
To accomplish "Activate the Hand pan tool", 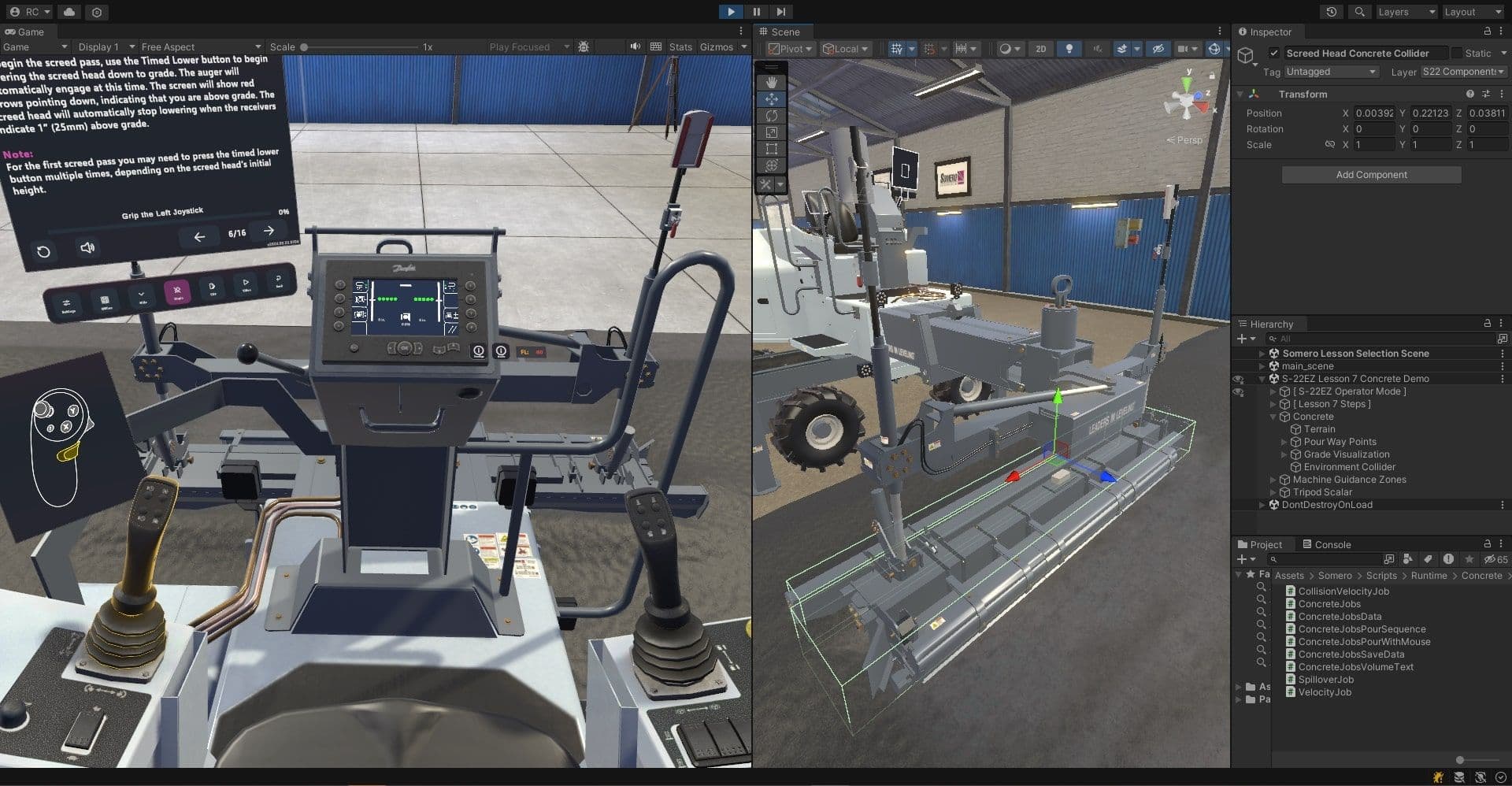I will (771, 82).
